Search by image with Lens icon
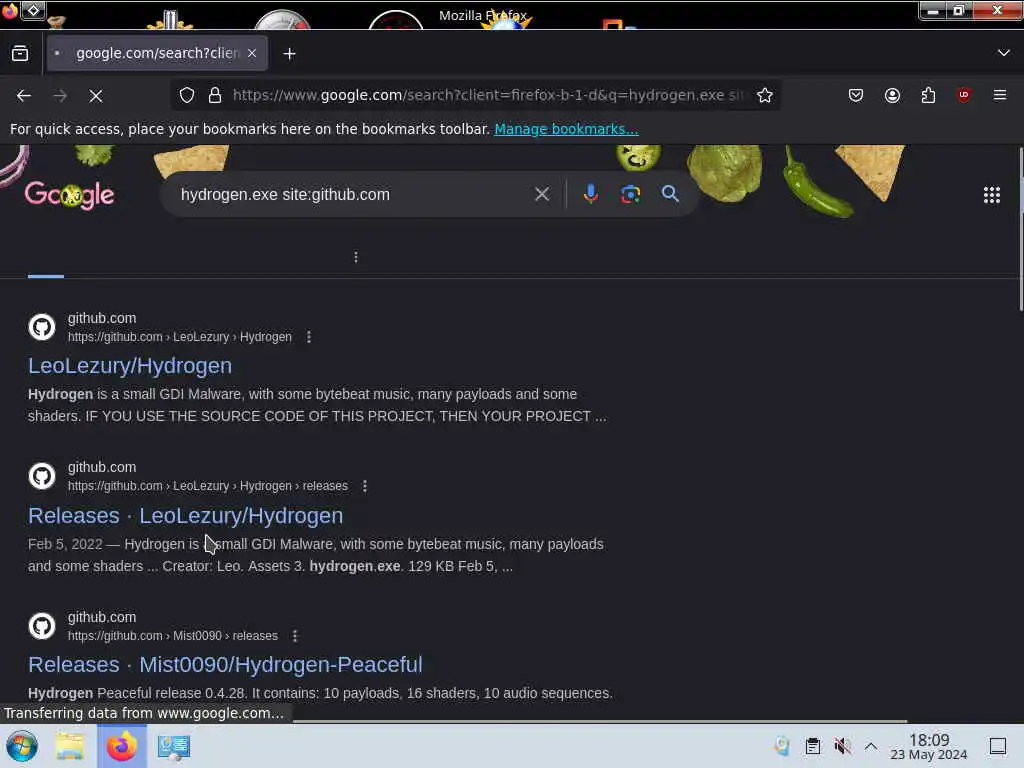Image resolution: width=1024 pixels, height=768 pixels. tap(630, 194)
